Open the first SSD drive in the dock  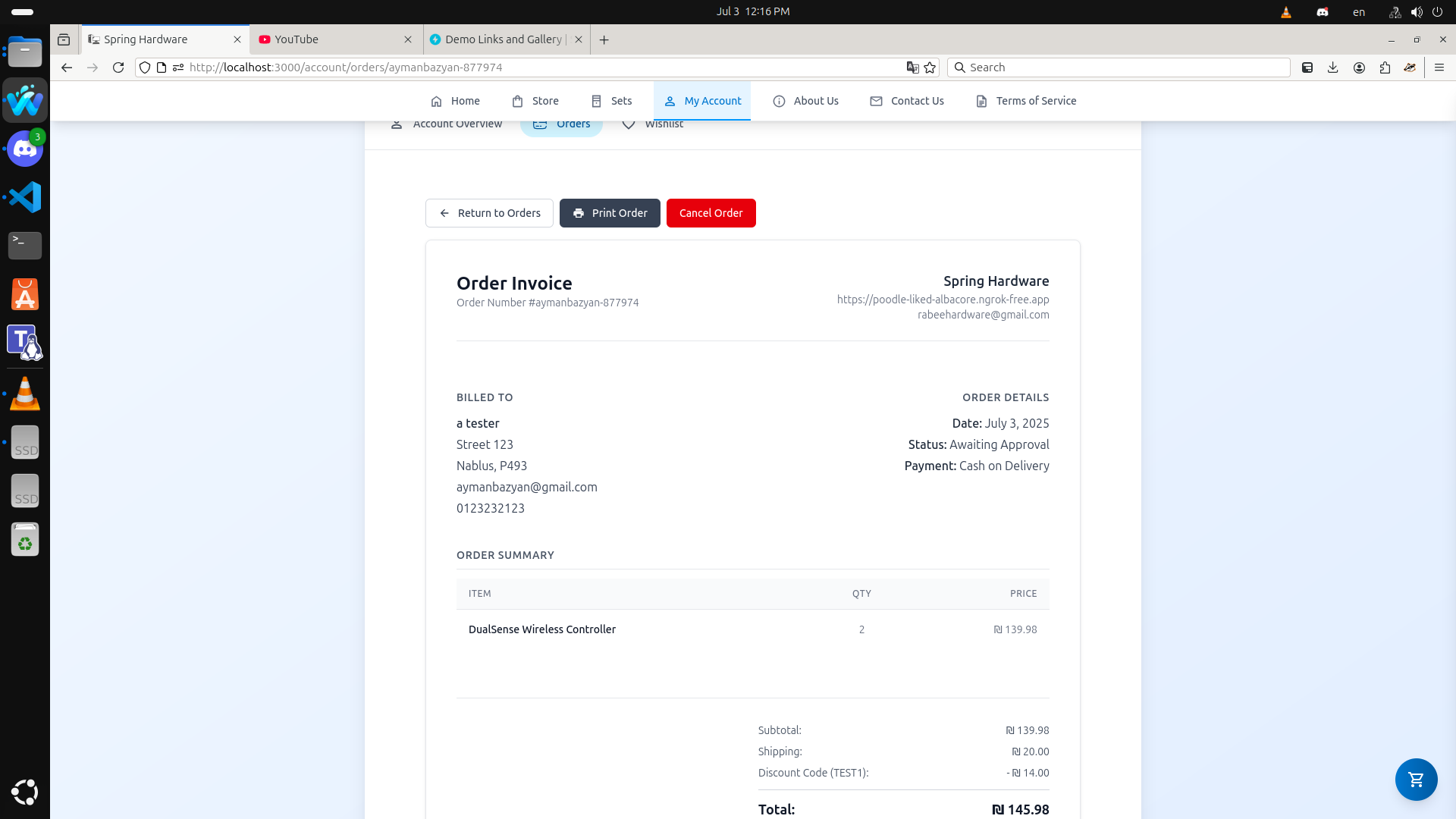point(25,442)
